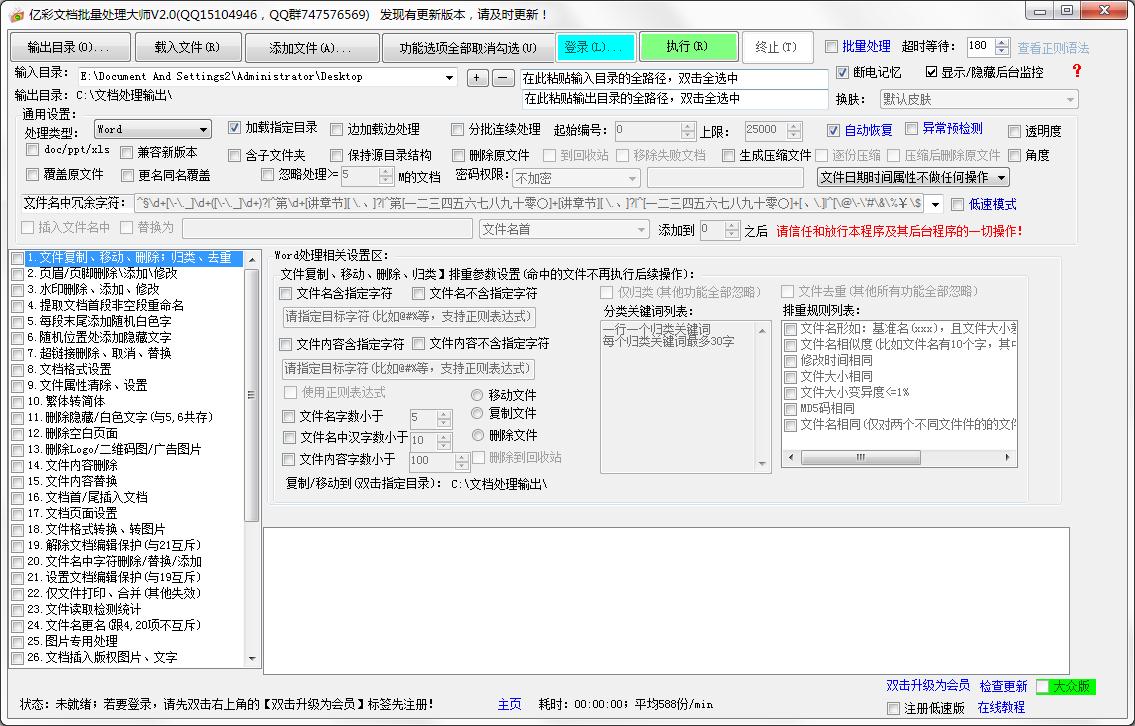Viewport: 1135px width, 726px height.
Task: Toggle the 批量处理 checkbox
Action: coord(832,47)
